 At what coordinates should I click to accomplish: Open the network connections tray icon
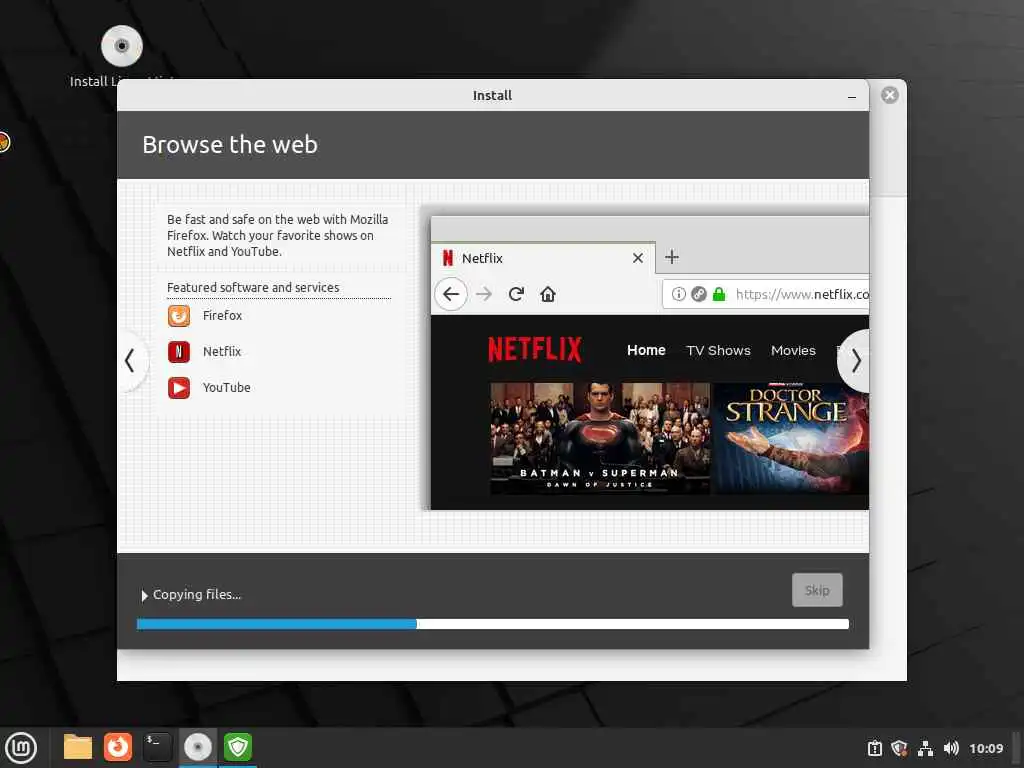925,748
